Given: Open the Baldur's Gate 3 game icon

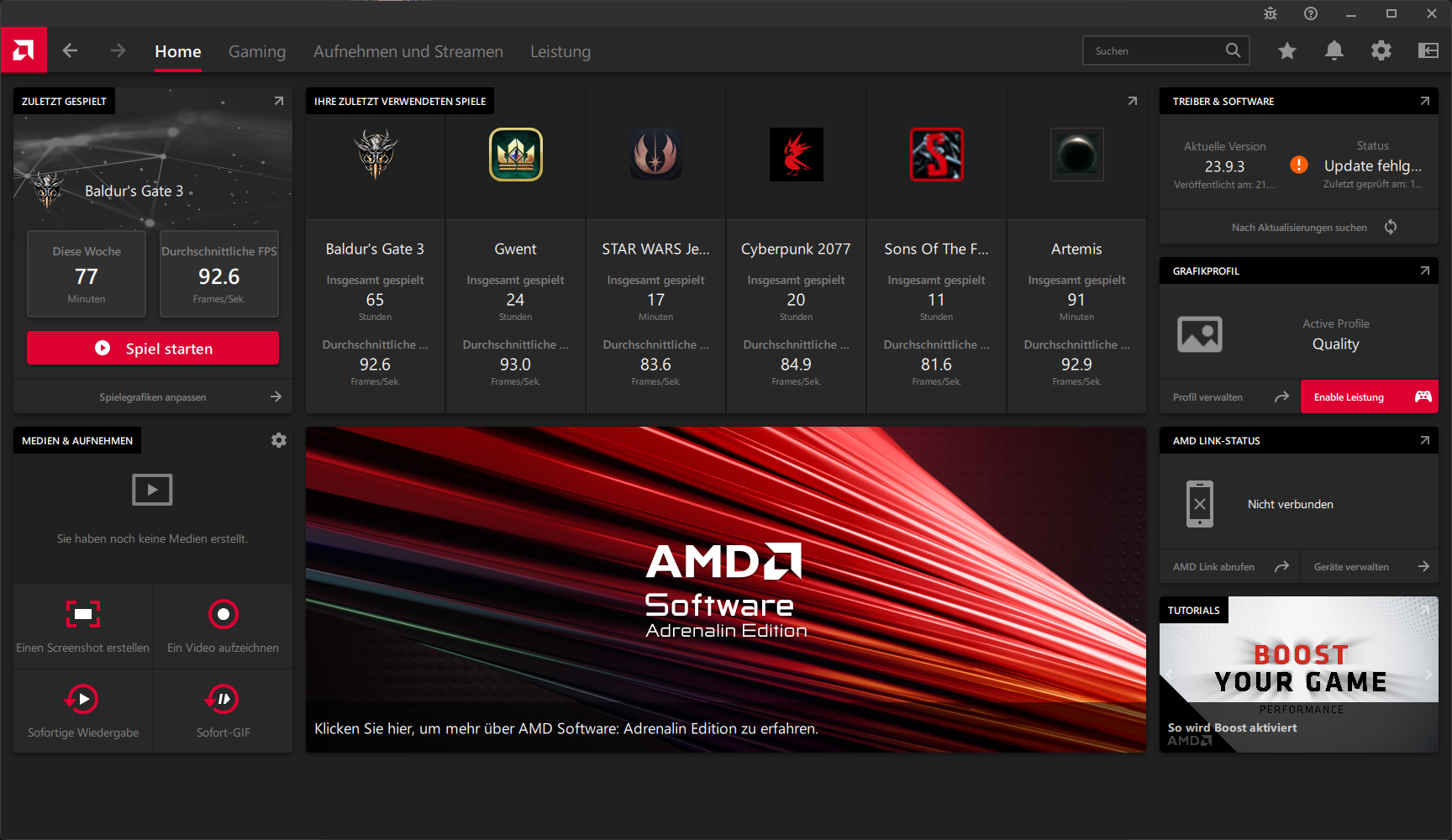Looking at the screenshot, I should coord(376,155).
